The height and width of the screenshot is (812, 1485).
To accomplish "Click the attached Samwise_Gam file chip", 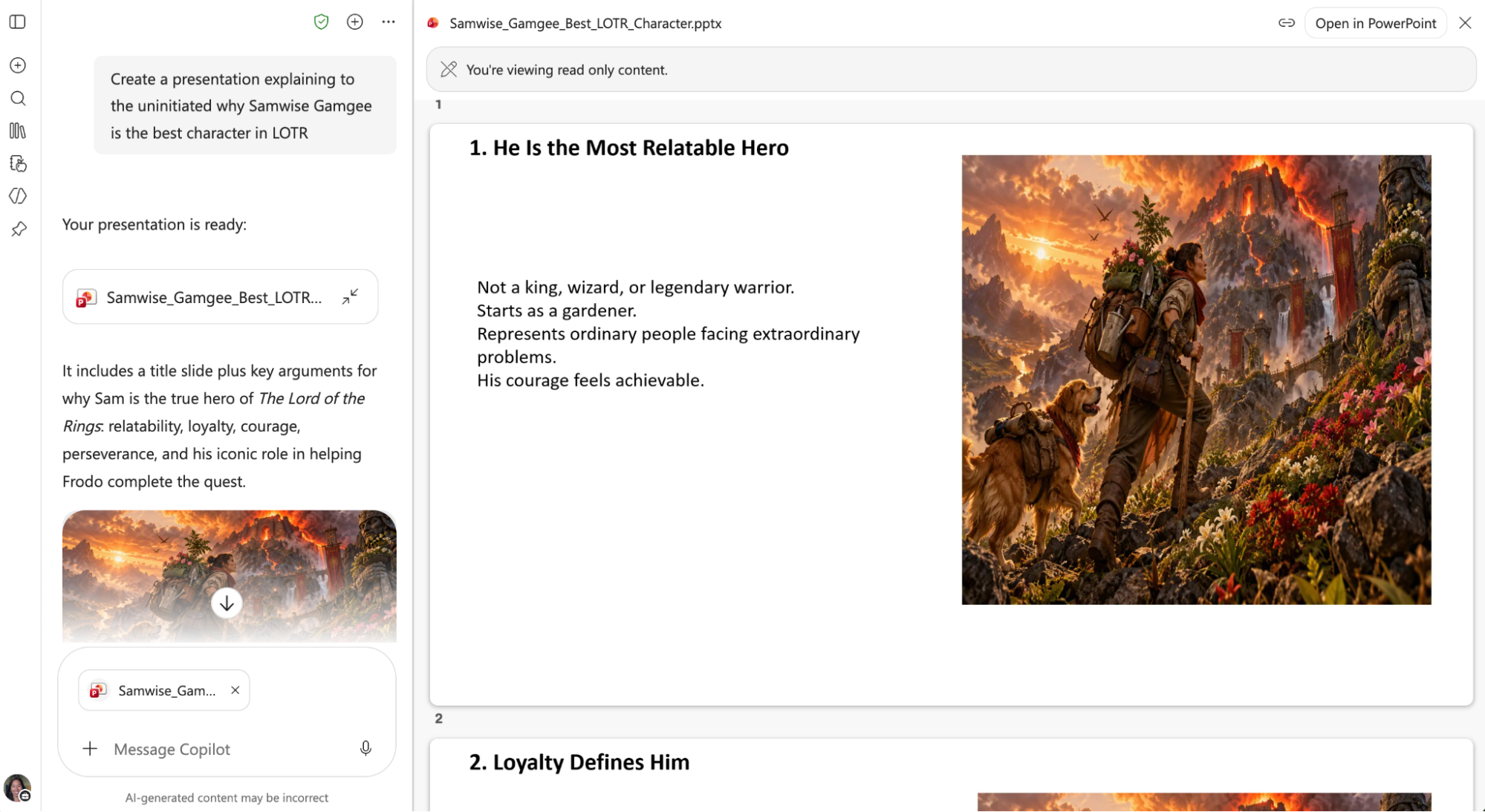I will [163, 690].
